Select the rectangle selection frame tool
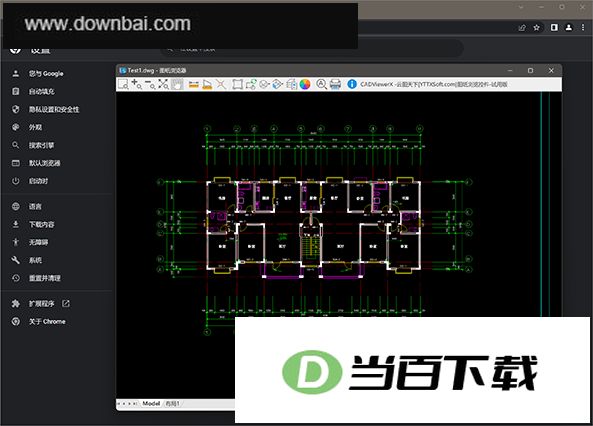Viewport: 593px width, 426px height. [x=237, y=84]
